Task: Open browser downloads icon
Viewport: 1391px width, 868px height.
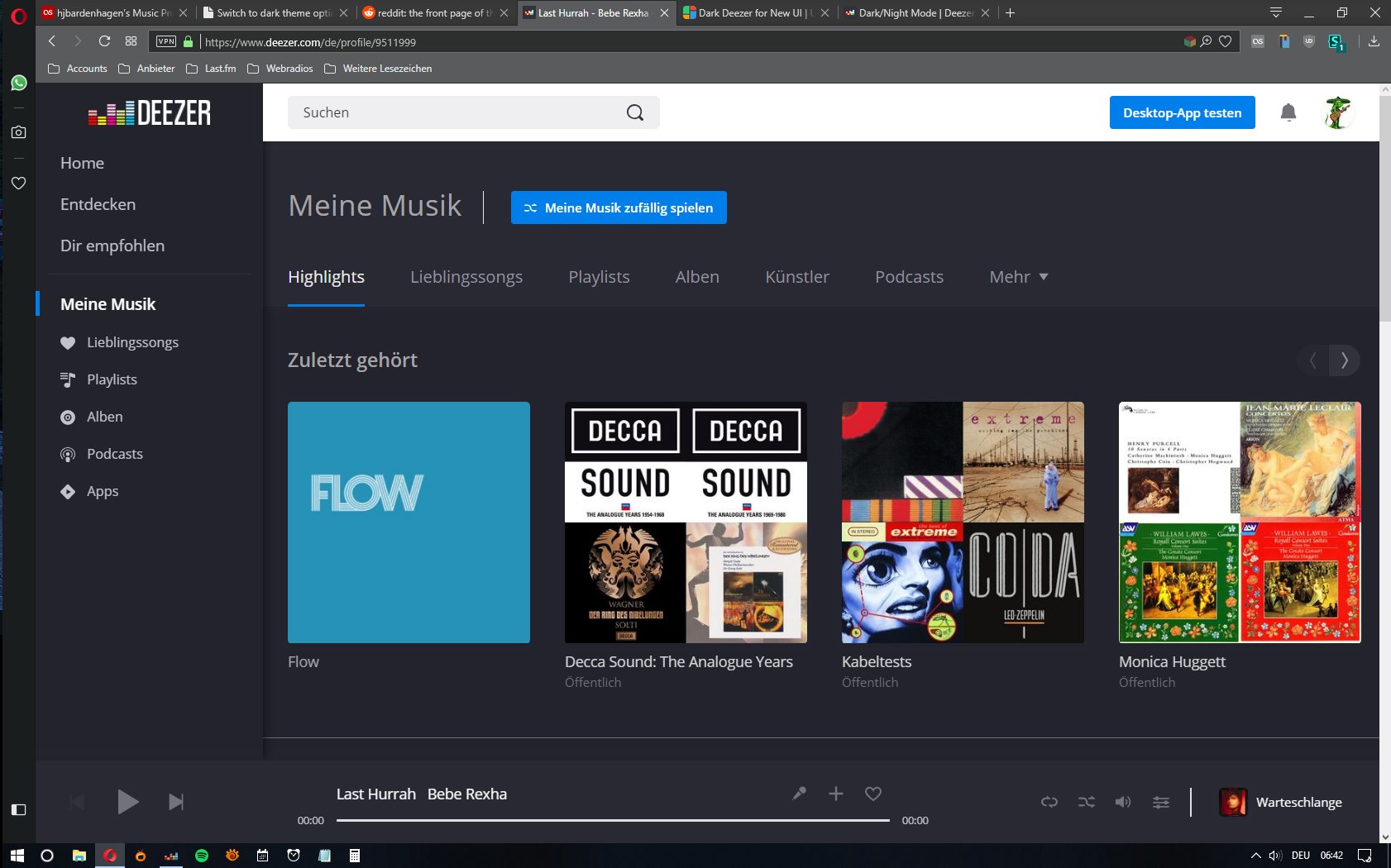Action: pos(1374,41)
